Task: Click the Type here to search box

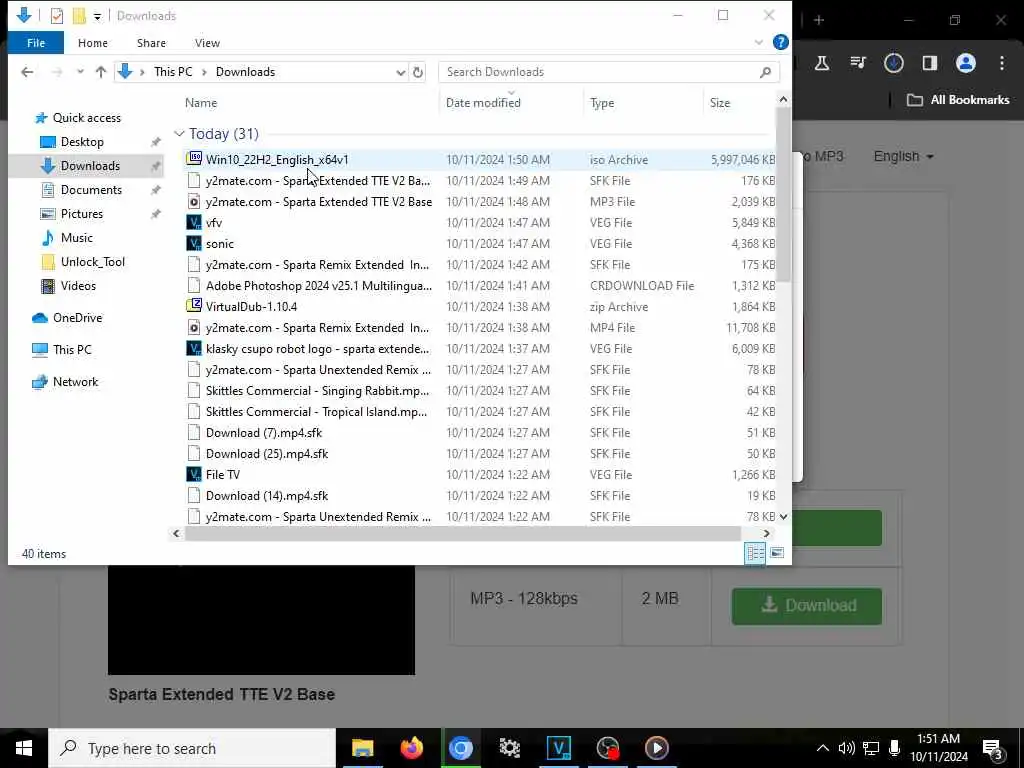Action: point(192,748)
